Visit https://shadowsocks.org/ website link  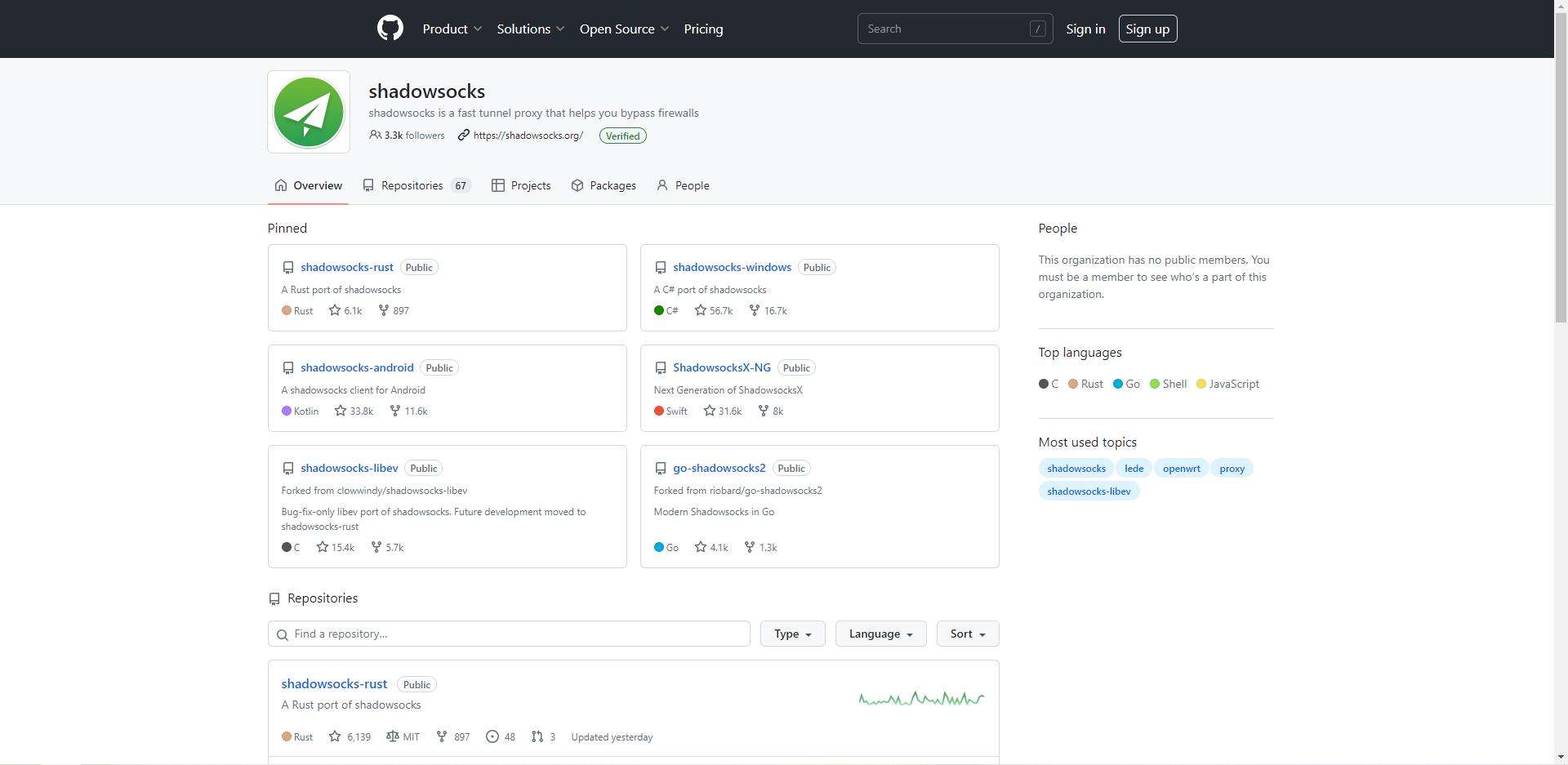click(x=528, y=136)
